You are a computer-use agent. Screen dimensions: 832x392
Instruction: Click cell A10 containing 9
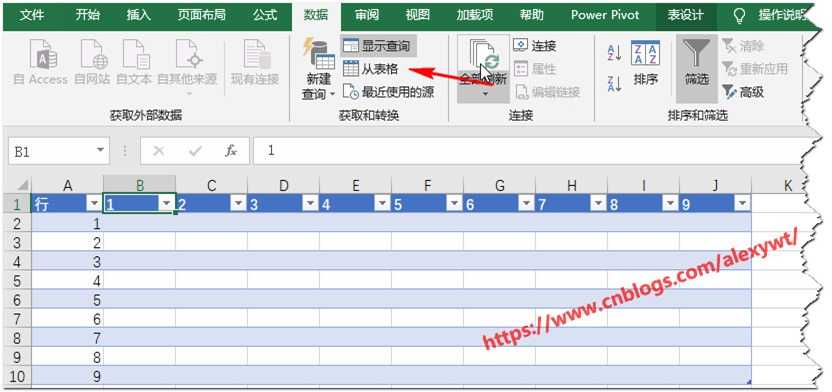(67, 377)
